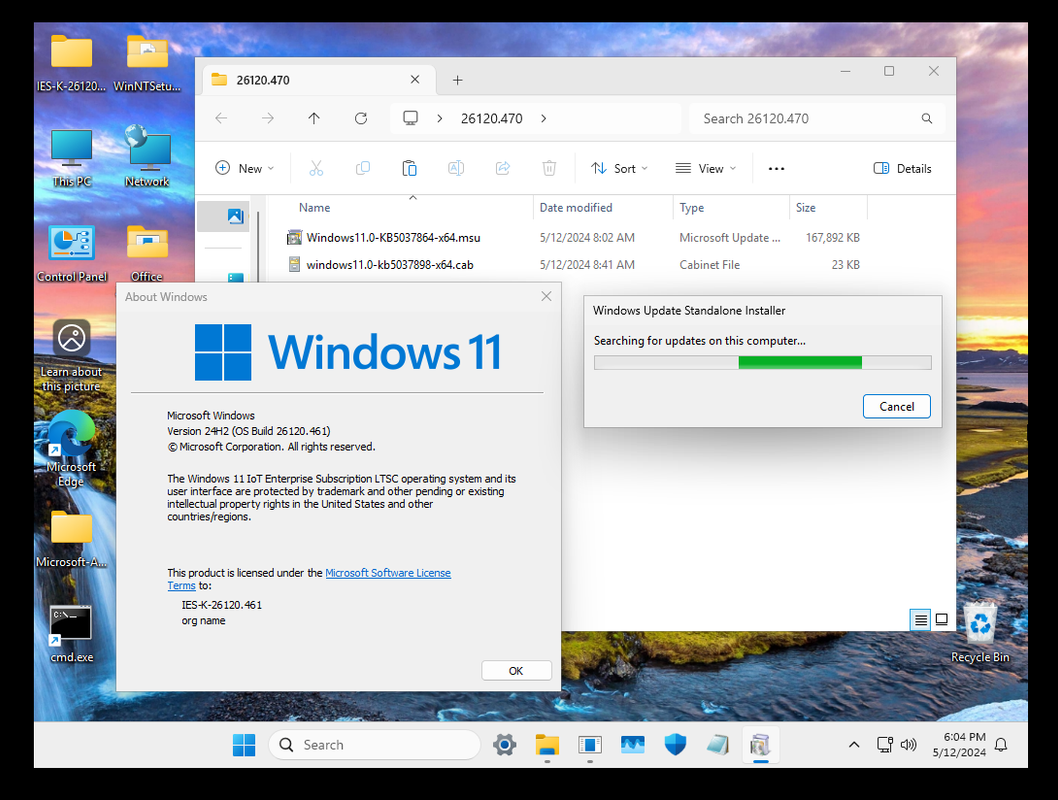This screenshot has height=800, width=1058.
Task: Click the Copy icon in Explorer toolbar
Action: [363, 168]
